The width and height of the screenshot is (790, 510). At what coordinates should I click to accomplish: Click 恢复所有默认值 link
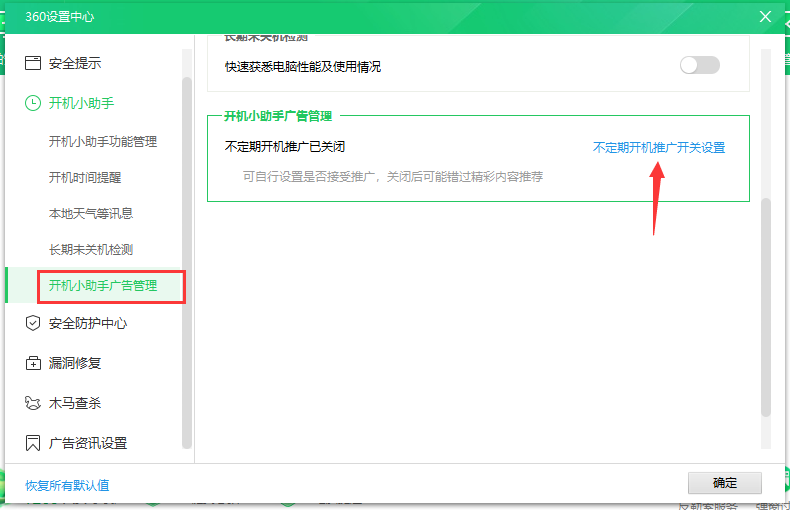tap(68, 485)
